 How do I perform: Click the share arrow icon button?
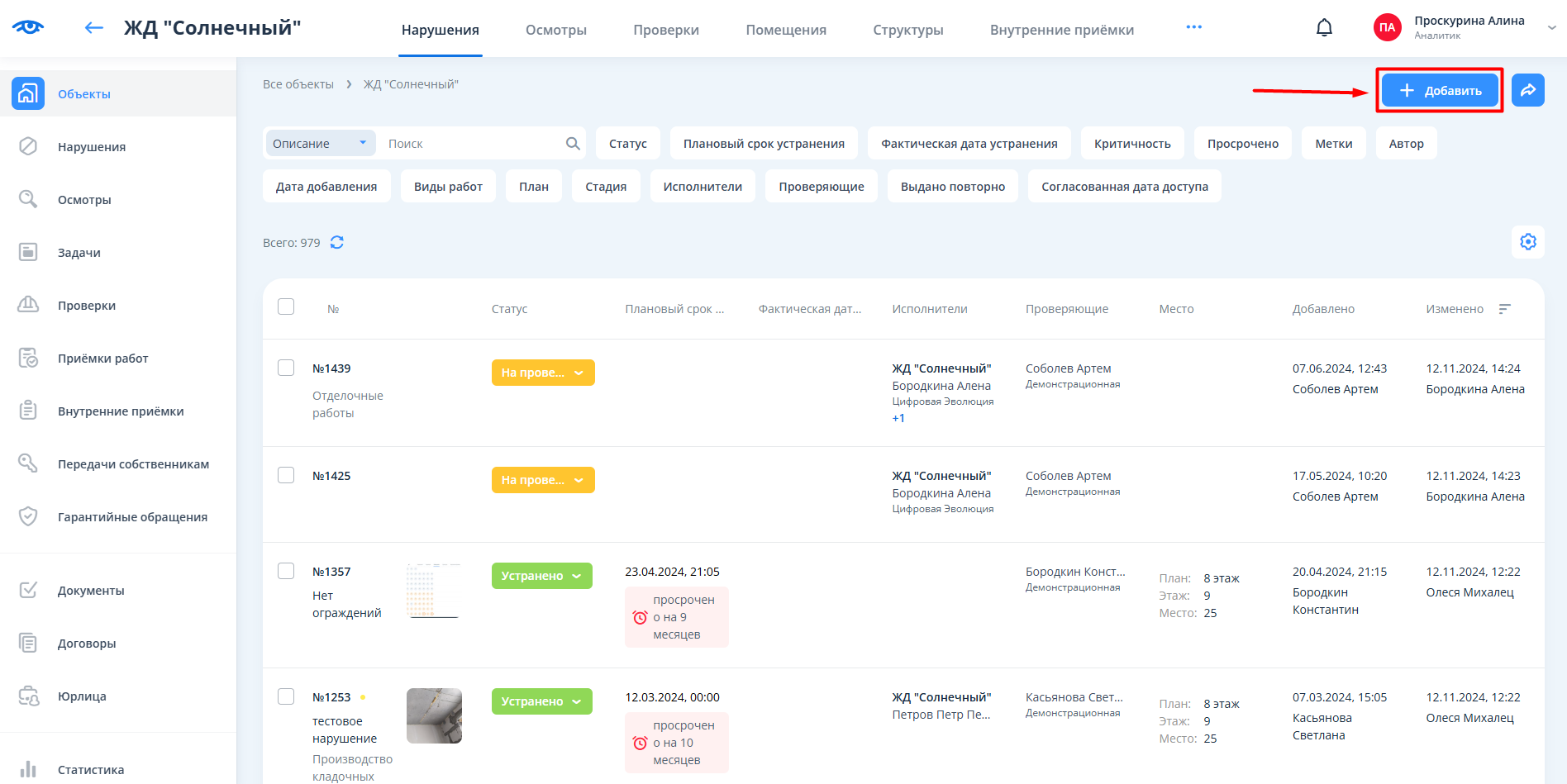click(x=1527, y=90)
